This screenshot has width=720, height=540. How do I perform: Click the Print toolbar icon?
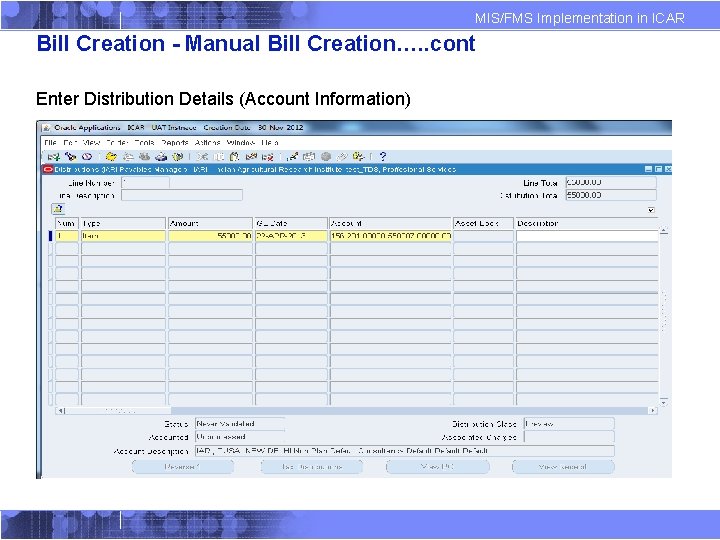click(x=161, y=157)
